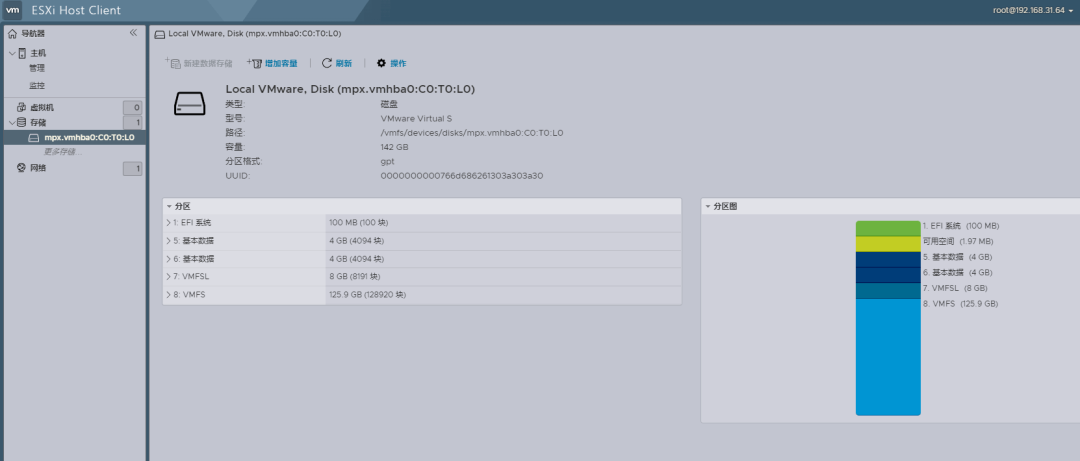Click the network count badge
Screen dimensions: 1080x461
pyautogui.click(x=133, y=169)
